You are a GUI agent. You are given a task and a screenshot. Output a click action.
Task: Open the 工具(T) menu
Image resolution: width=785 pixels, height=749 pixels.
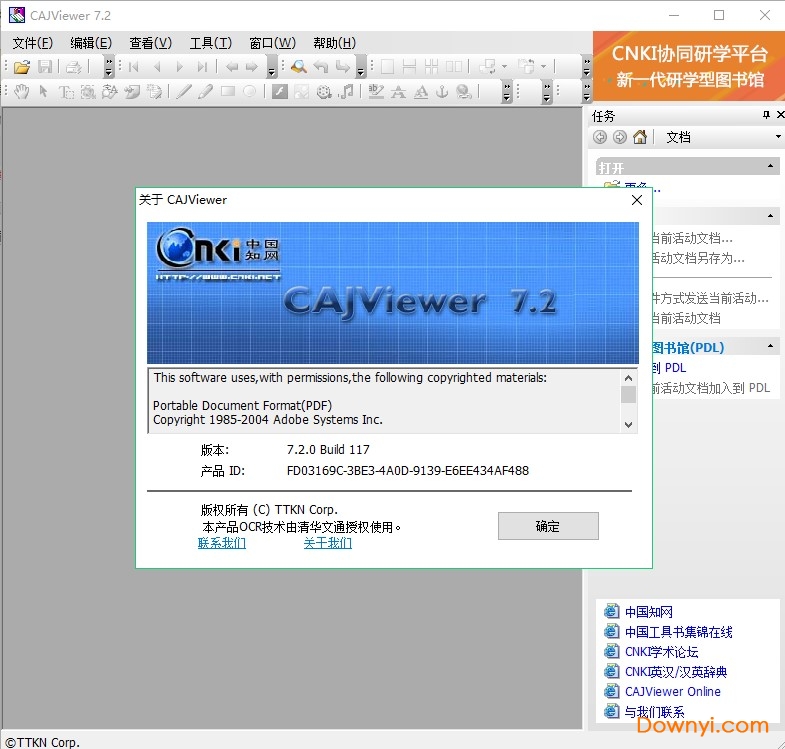tap(210, 43)
